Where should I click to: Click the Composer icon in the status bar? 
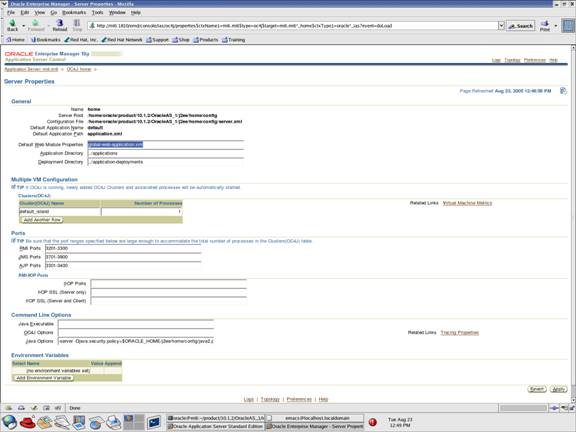pos(34,408)
